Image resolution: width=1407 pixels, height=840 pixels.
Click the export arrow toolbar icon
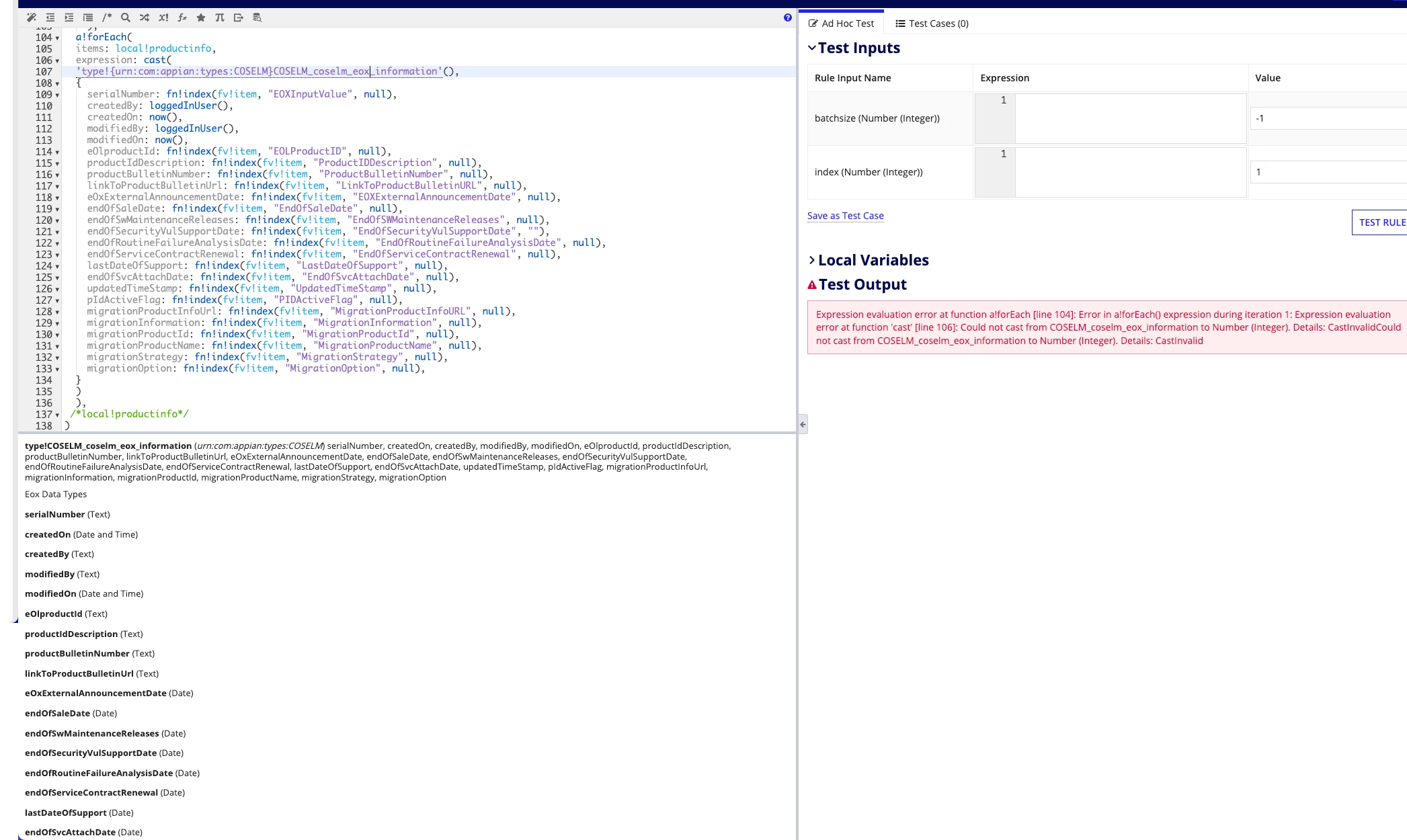238,17
